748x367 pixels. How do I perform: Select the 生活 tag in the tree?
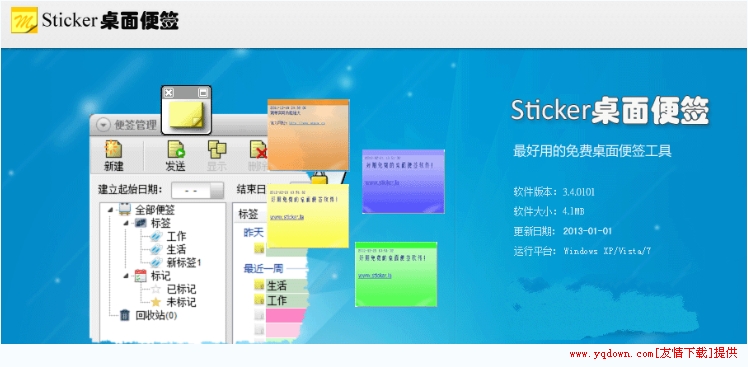point(177,249)
